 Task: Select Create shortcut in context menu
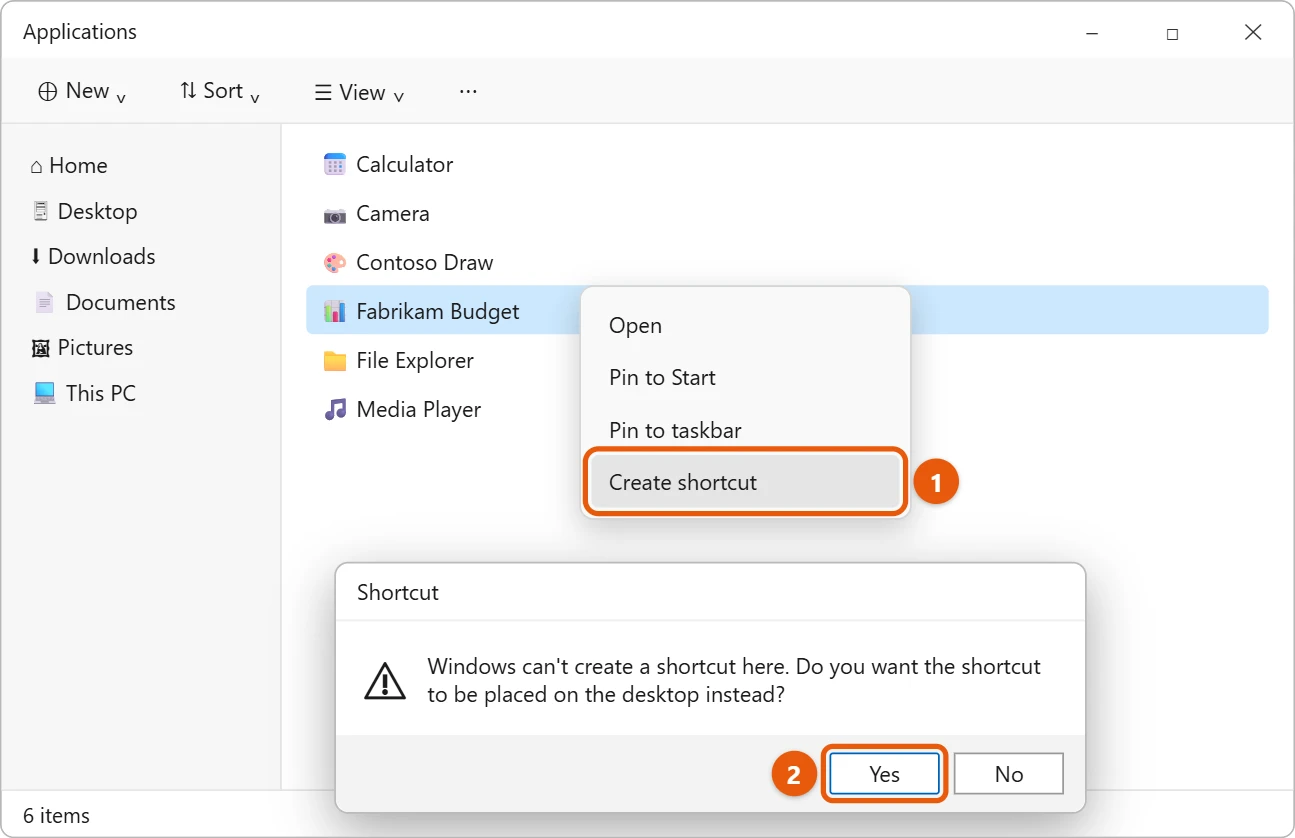(x=746, y=483)
